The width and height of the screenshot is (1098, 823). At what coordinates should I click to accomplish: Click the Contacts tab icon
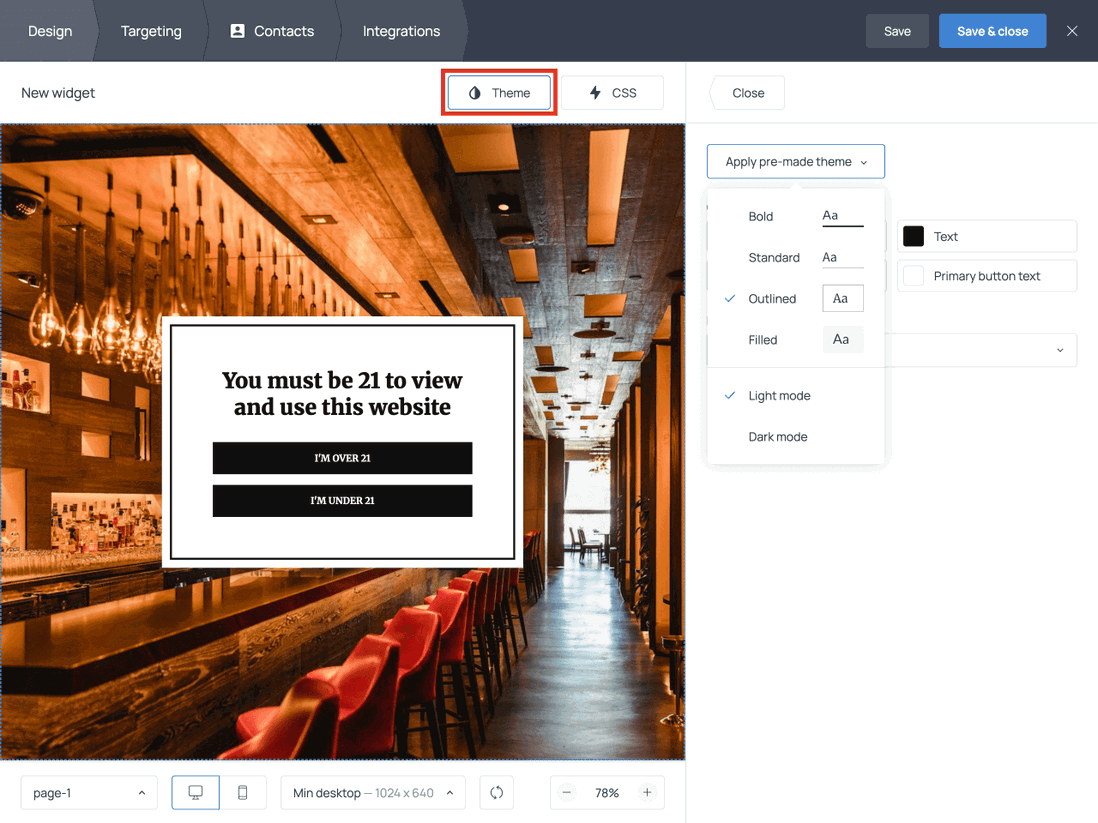[235, 30]
